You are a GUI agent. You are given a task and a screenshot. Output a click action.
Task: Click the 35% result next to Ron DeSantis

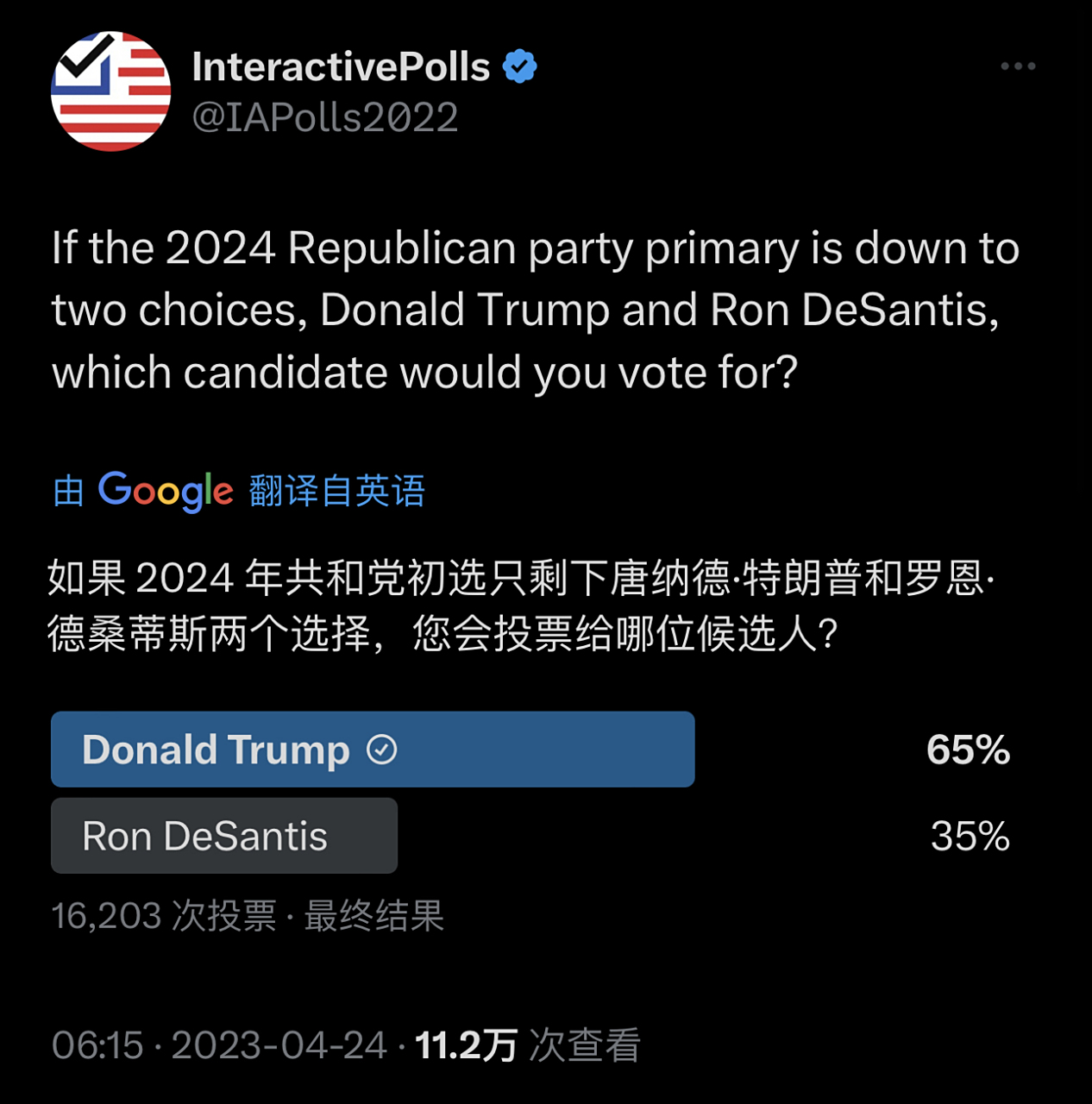coord(970,835)
